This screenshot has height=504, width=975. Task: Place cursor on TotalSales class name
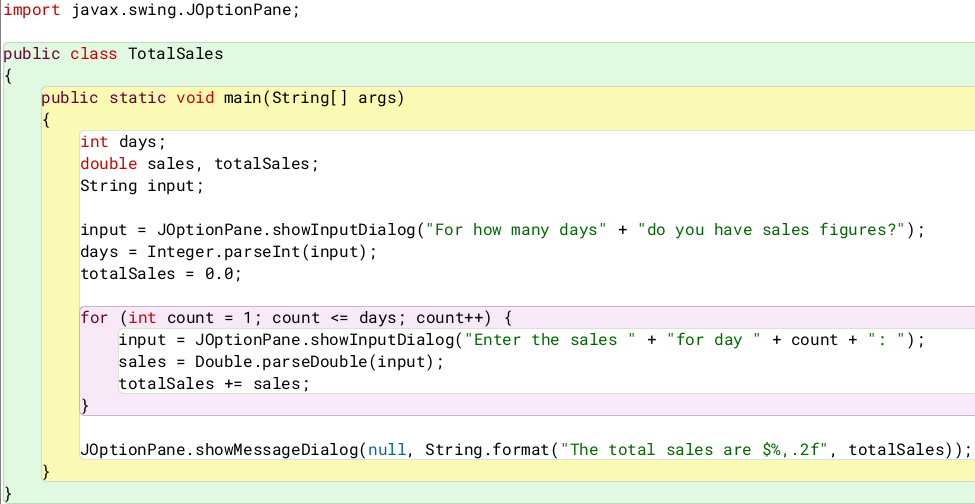(x=175, y=53)
